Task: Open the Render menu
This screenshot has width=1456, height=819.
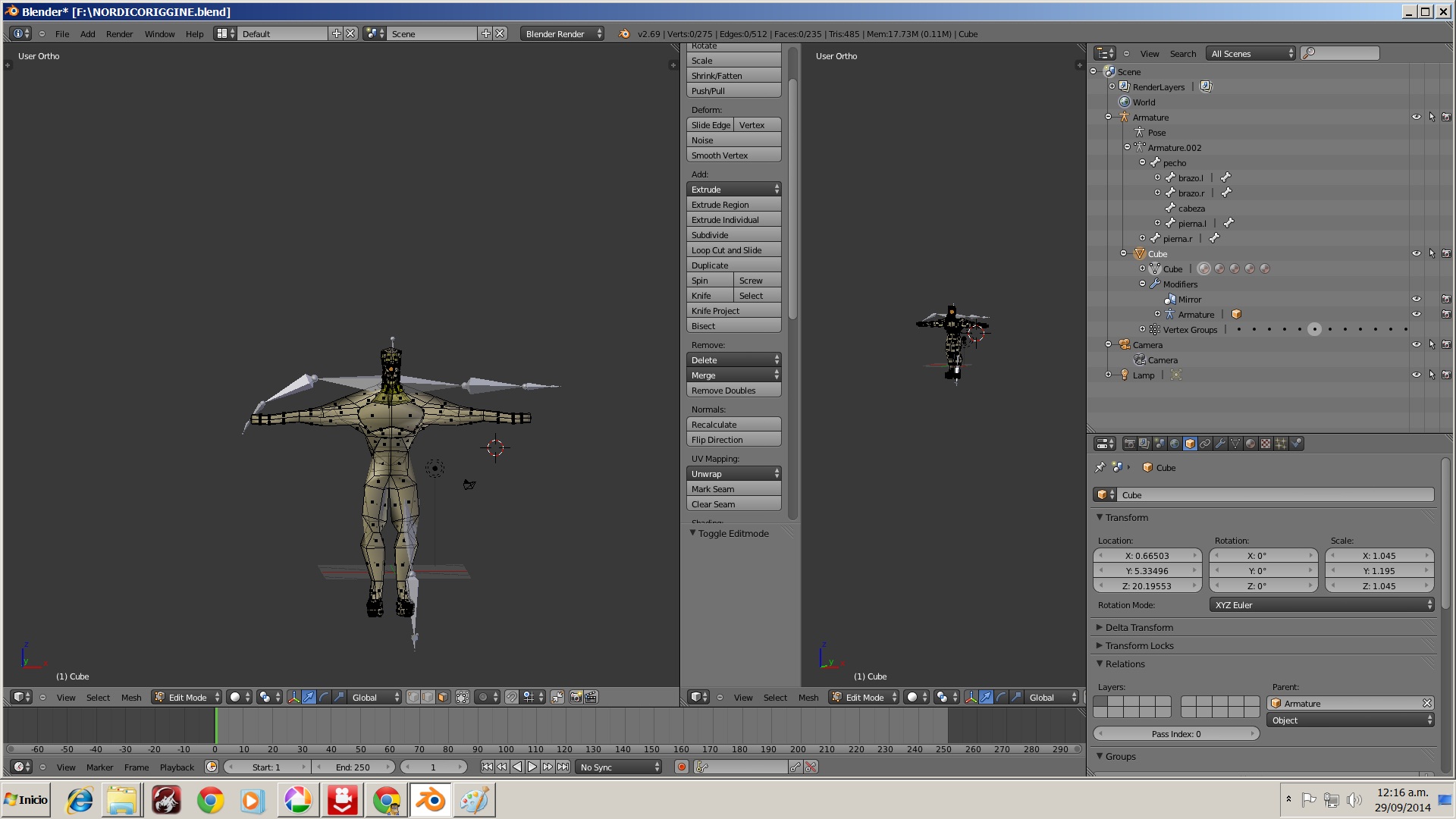Action: click(119, 34)
